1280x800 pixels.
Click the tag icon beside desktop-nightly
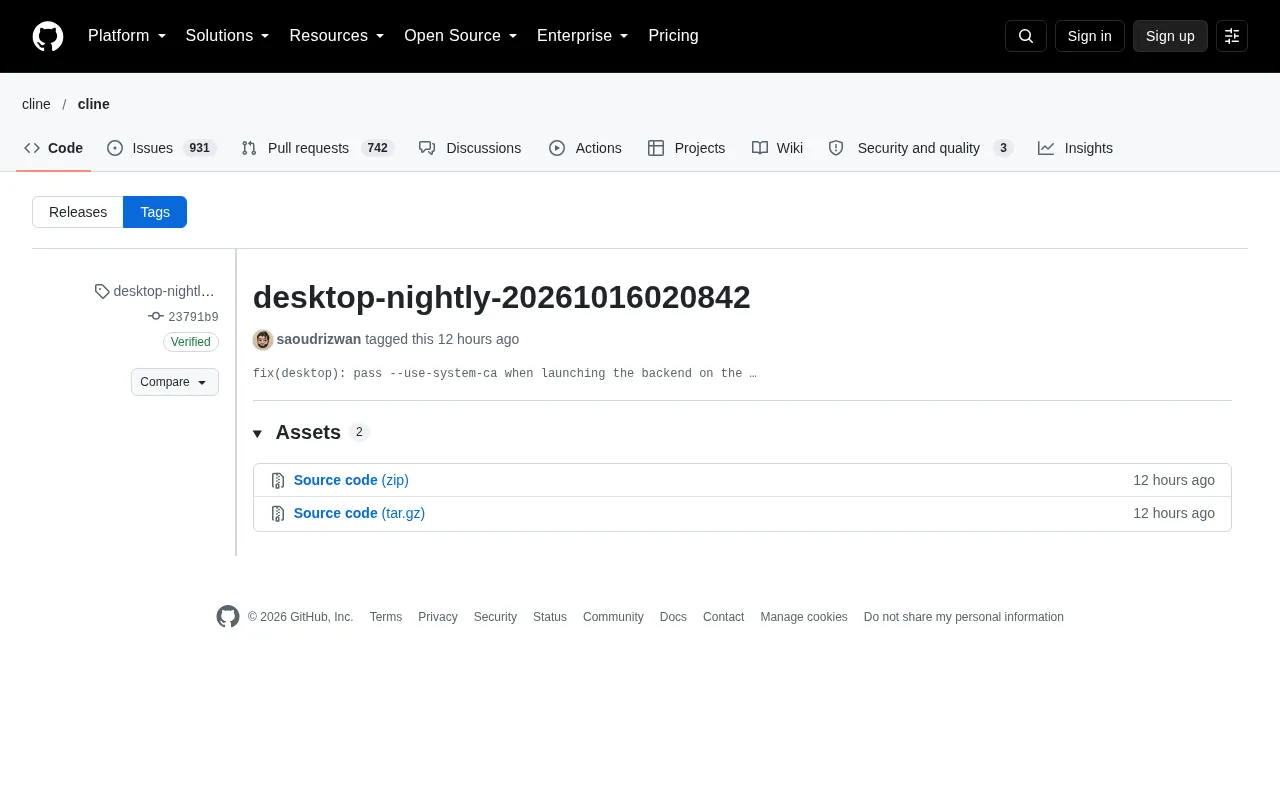click(102, 291)
